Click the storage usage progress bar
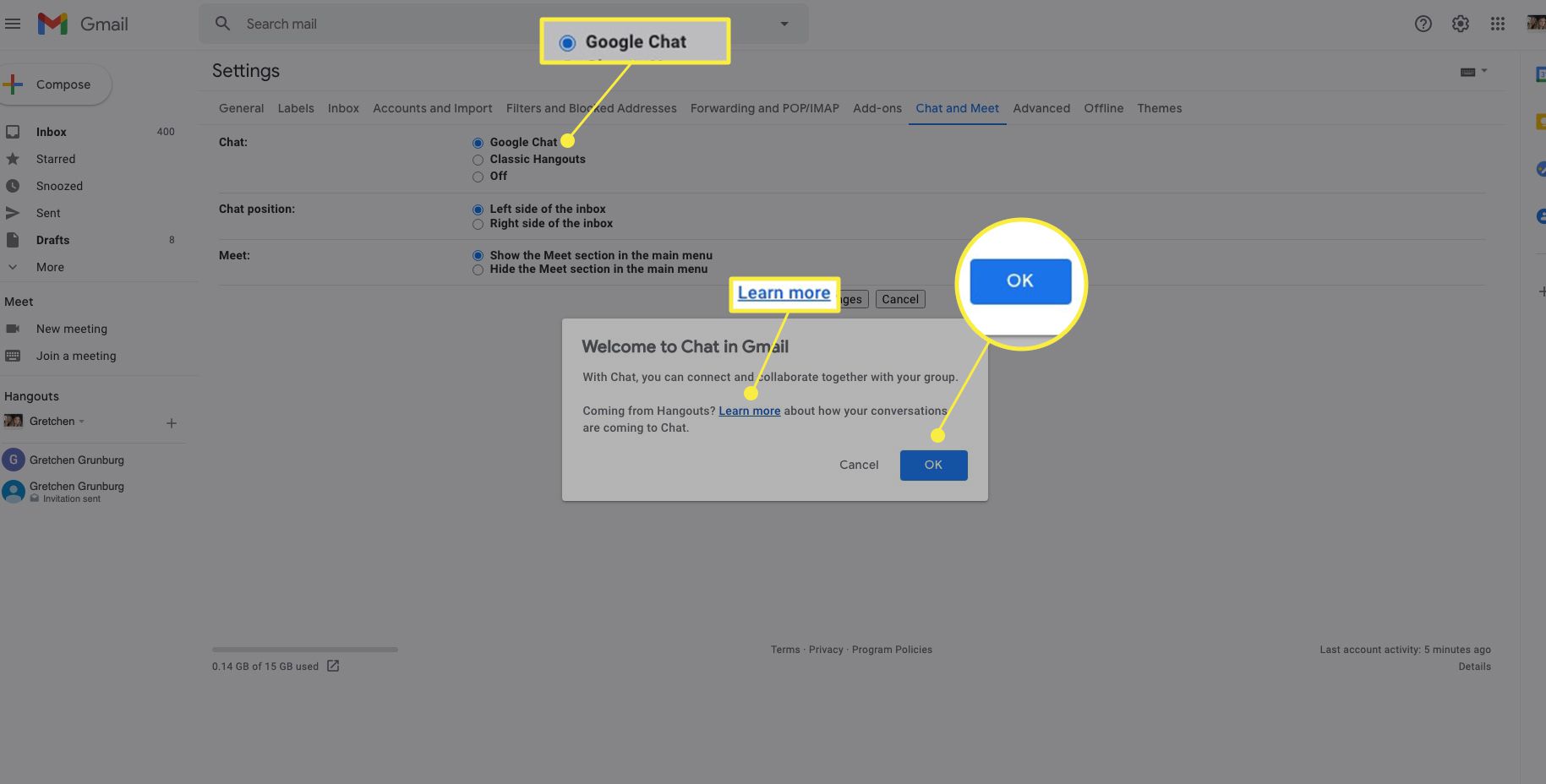Screen dimensions: 1546x784 305,650
